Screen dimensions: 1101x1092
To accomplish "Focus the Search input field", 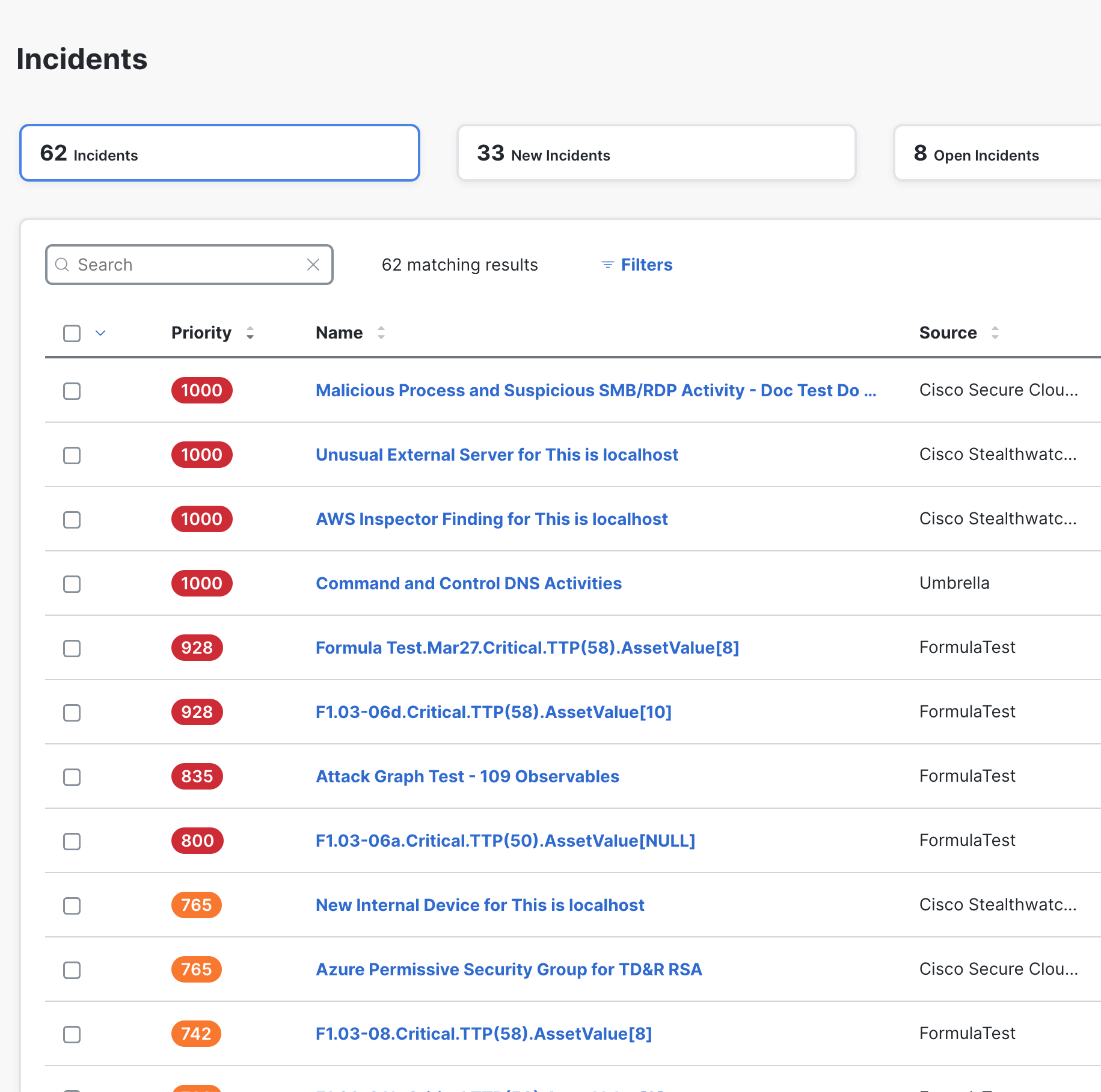I will (186, 265).
